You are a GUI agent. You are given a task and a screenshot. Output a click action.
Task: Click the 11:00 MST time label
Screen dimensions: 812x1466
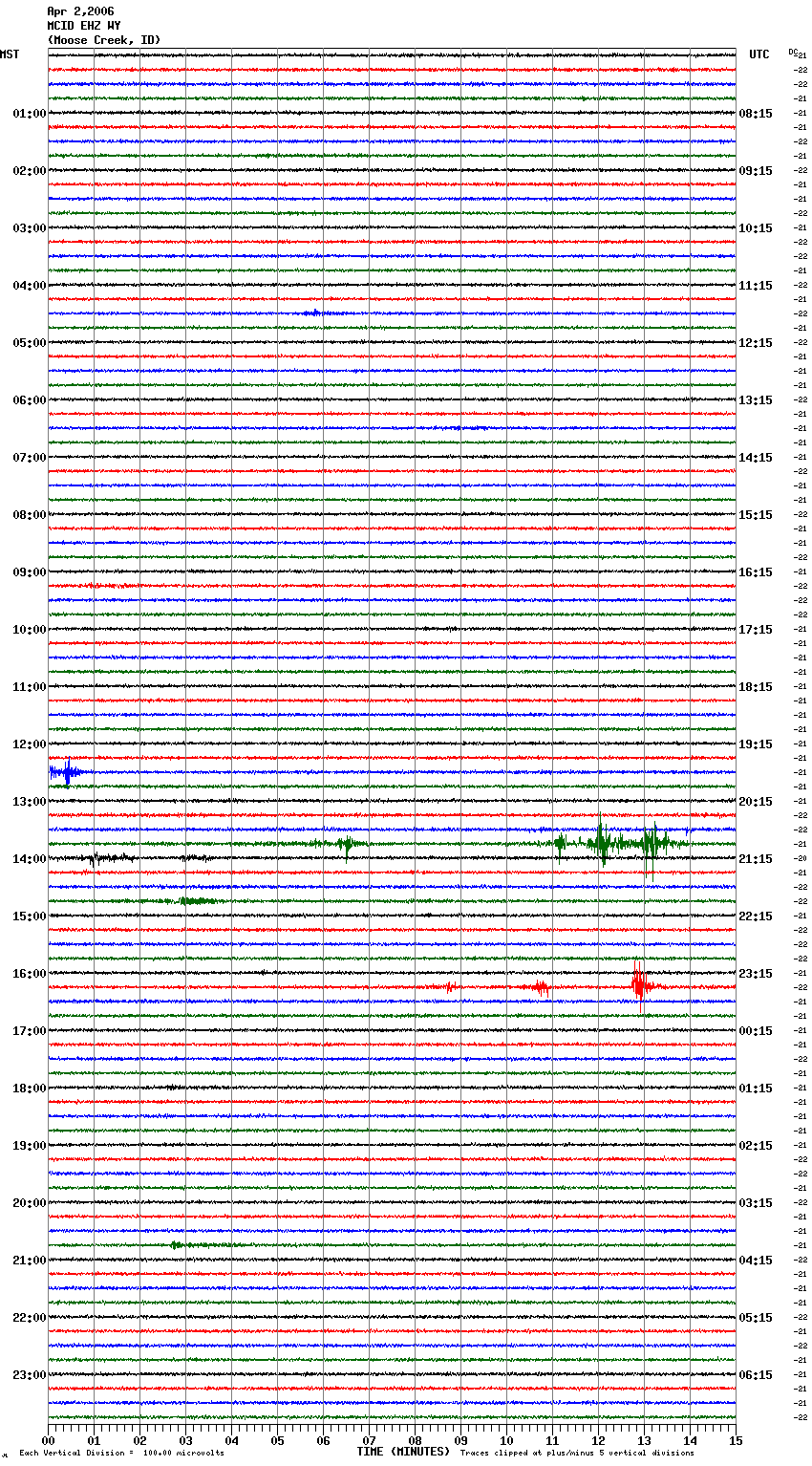(x=30, y=687)
